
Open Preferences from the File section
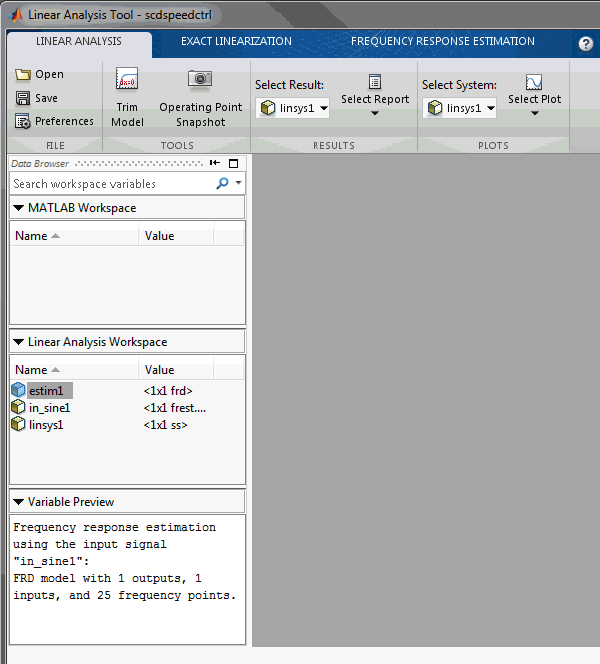coord(54,121)
